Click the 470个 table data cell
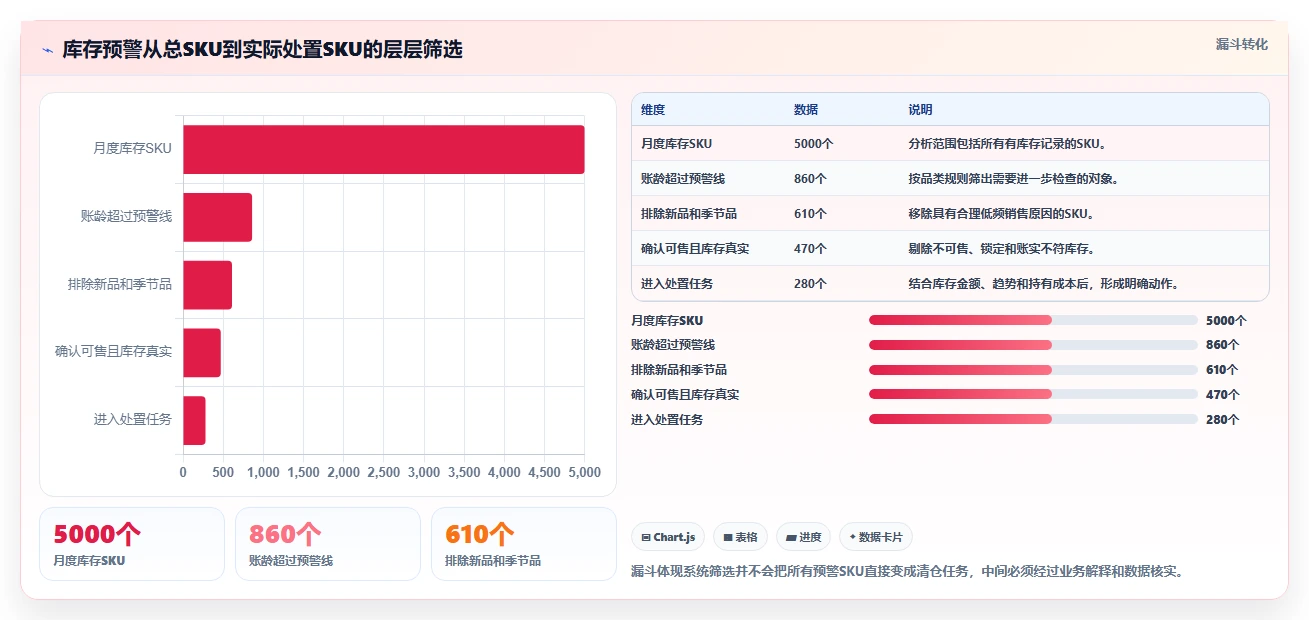 810,248
